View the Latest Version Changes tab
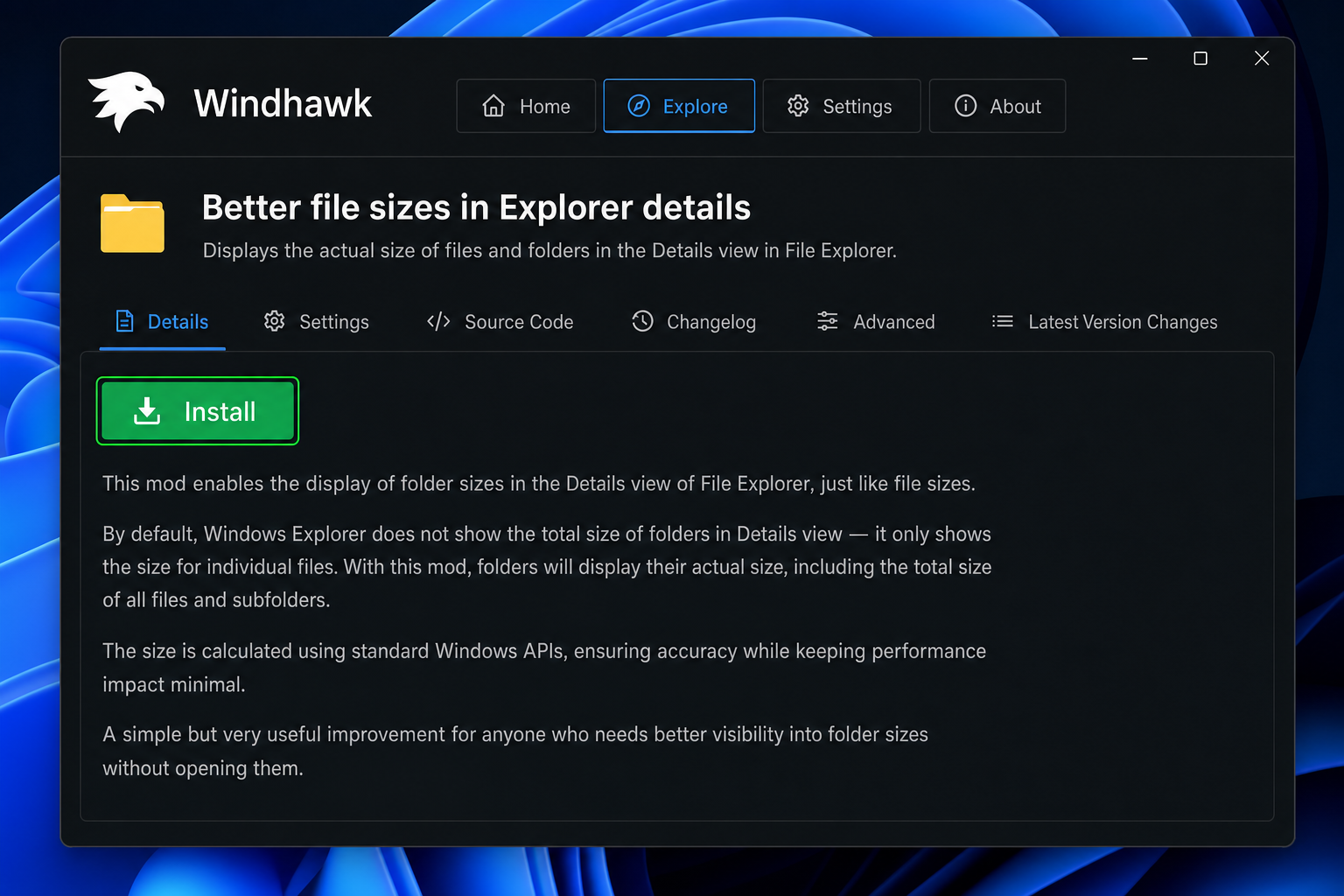 pos(1104,322)
